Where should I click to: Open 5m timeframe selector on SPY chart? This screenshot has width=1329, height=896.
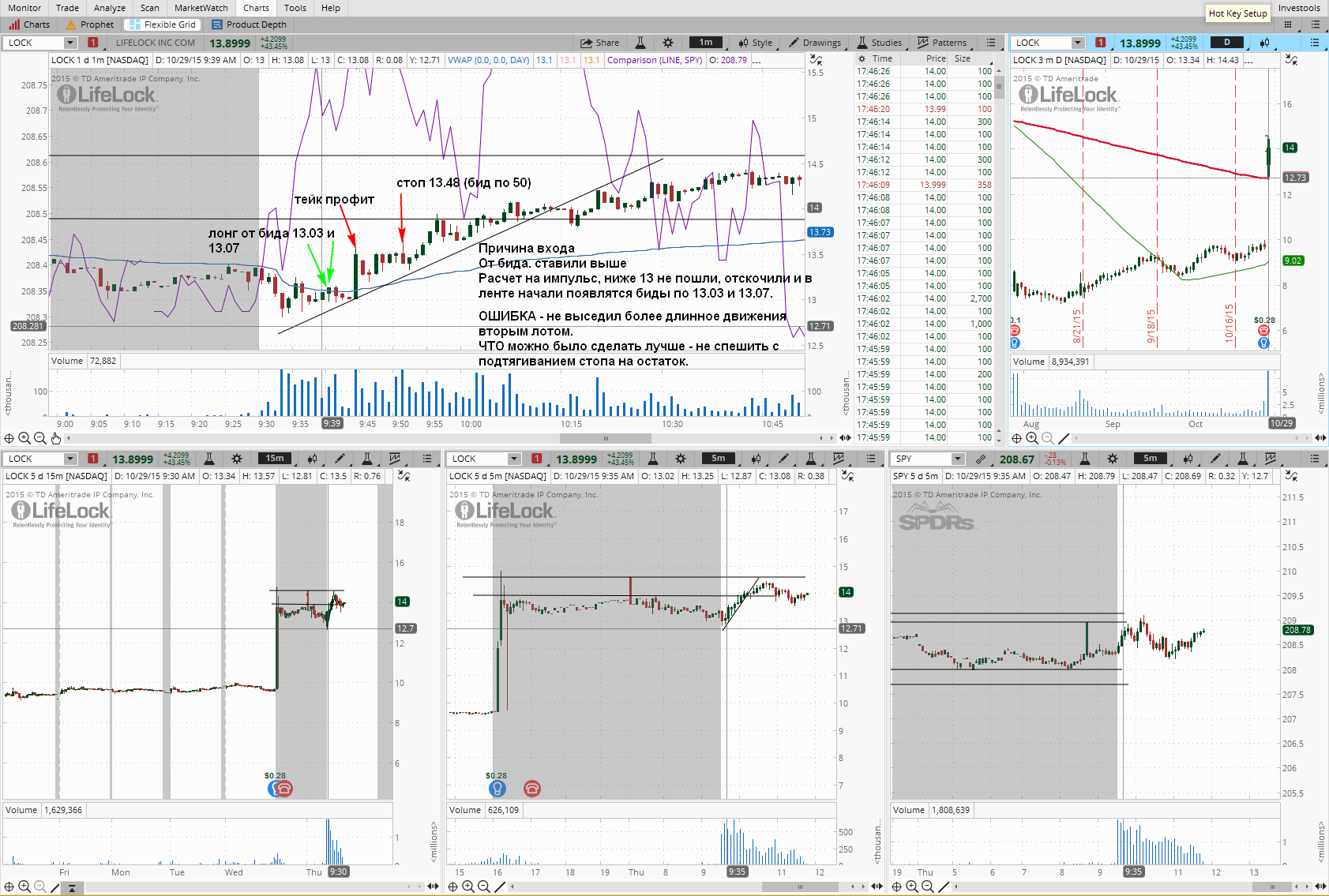click(x=1150, y=459)
